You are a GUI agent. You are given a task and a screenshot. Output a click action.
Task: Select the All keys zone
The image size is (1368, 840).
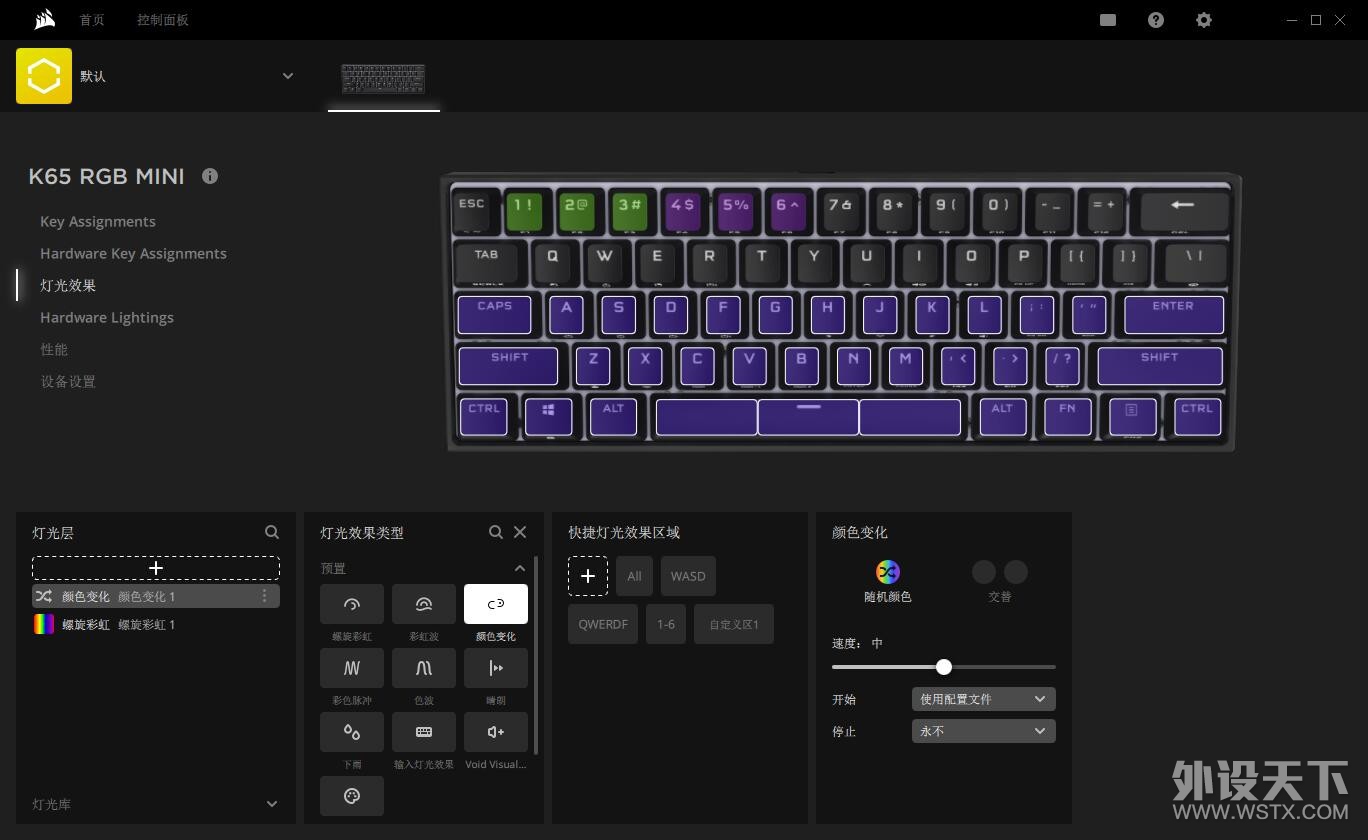click(634, 576)
